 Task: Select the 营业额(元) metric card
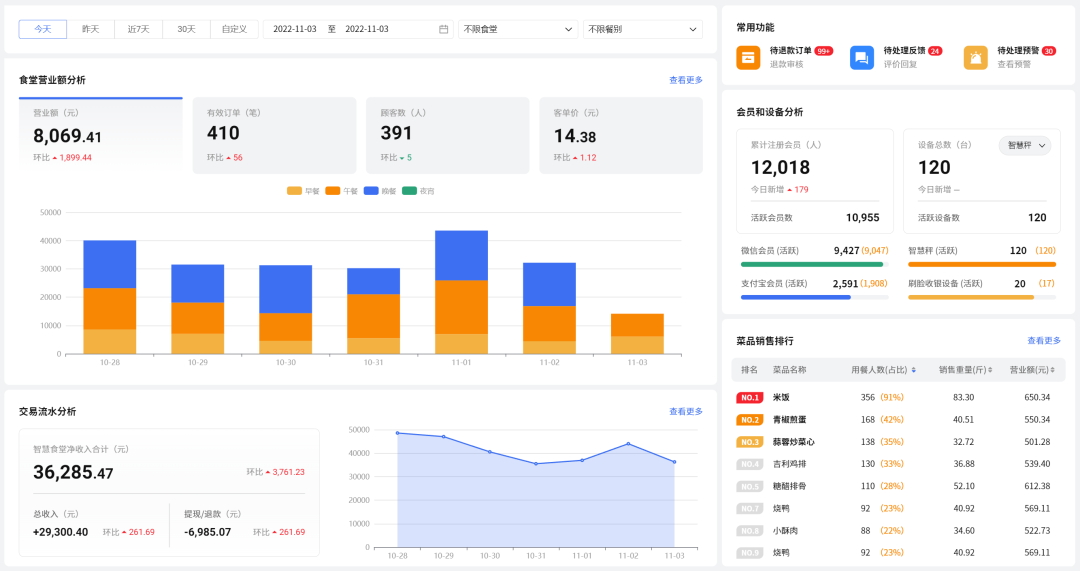tap(101, 136)
